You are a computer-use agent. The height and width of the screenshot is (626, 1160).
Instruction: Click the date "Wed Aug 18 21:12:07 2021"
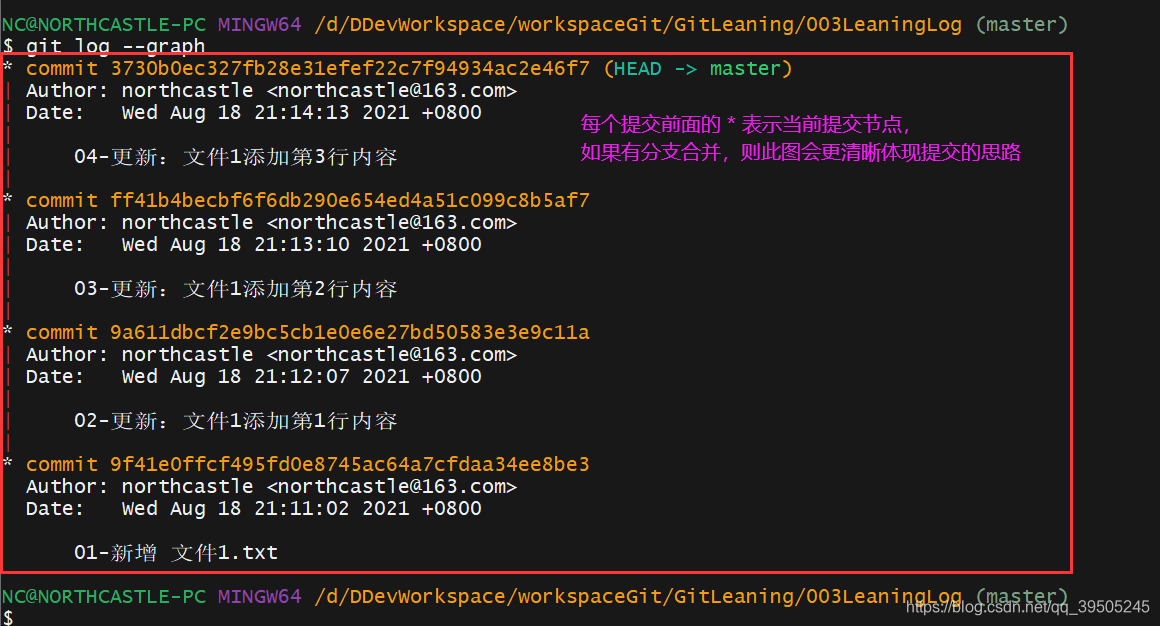(266, 376)
